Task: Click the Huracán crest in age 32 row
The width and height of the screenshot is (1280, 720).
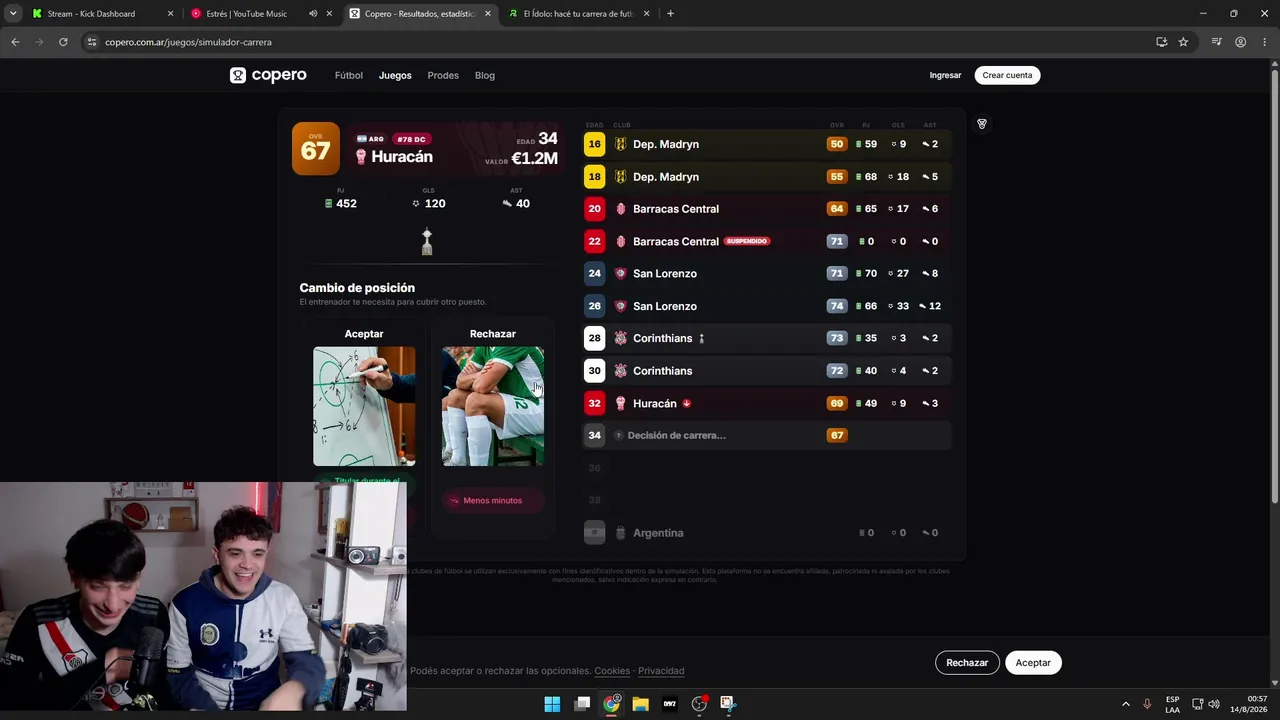Action: point(620,403)
